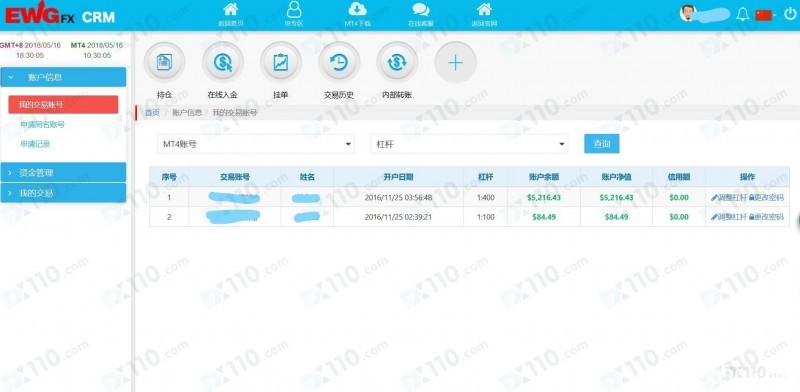Click the power logout icon
This screenshot has height=392, width=800.
(790, 14)
